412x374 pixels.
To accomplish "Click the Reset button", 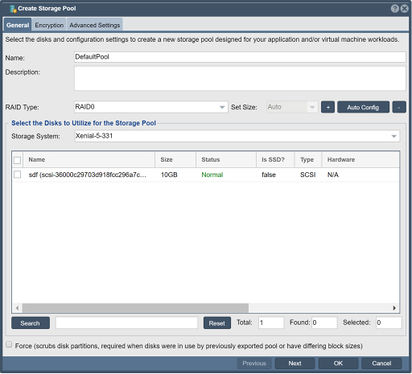I will point(217,323).
